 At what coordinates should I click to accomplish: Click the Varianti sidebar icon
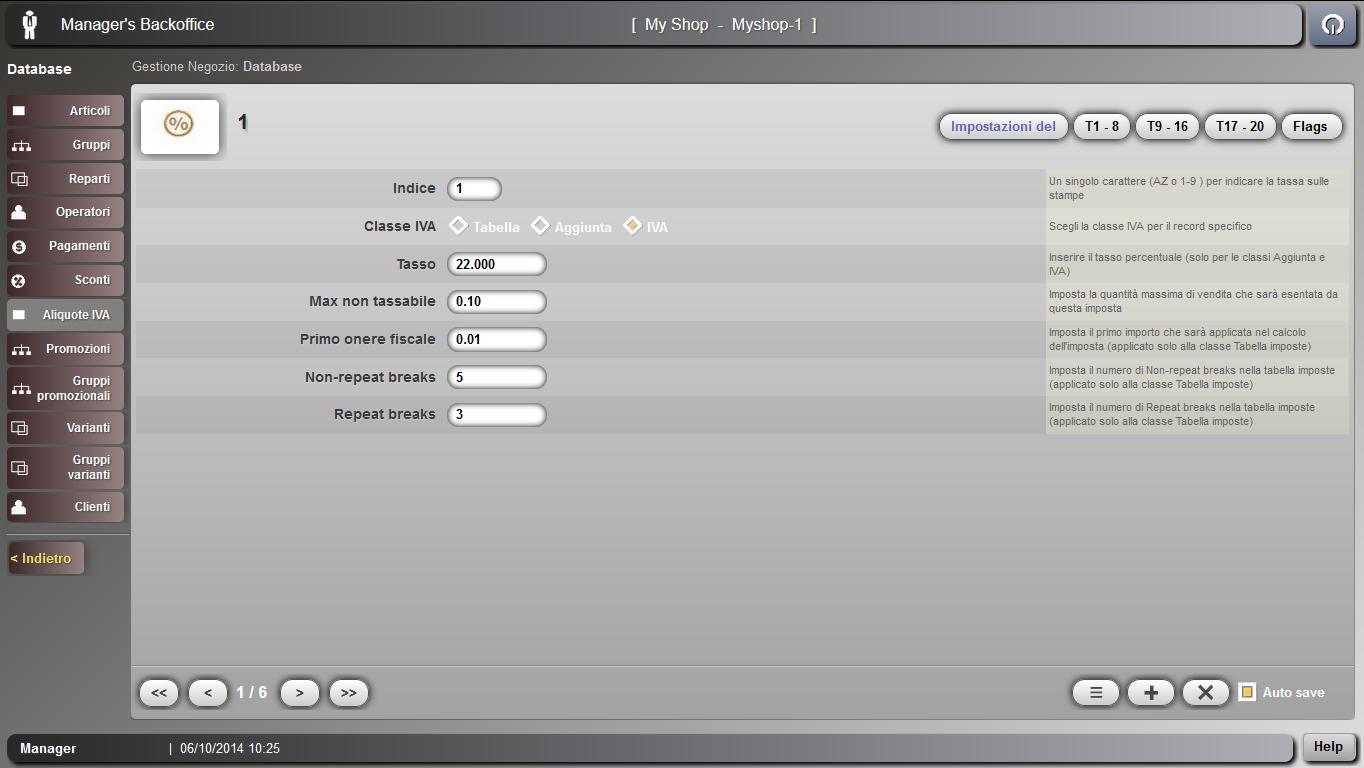click(19, 428)
